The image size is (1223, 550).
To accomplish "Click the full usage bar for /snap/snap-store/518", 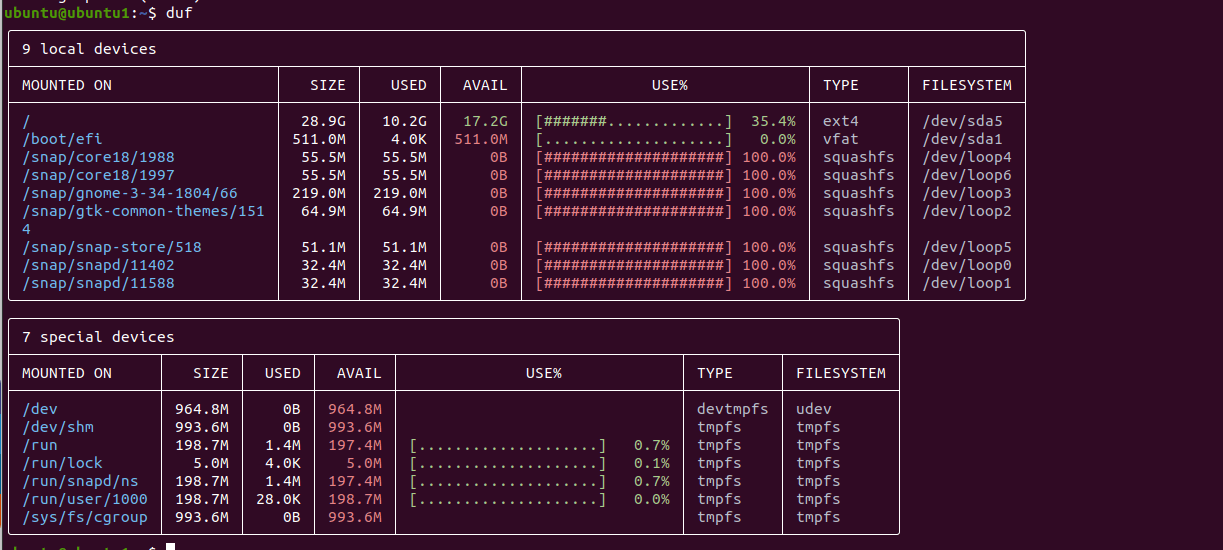I will pos(634,247).
